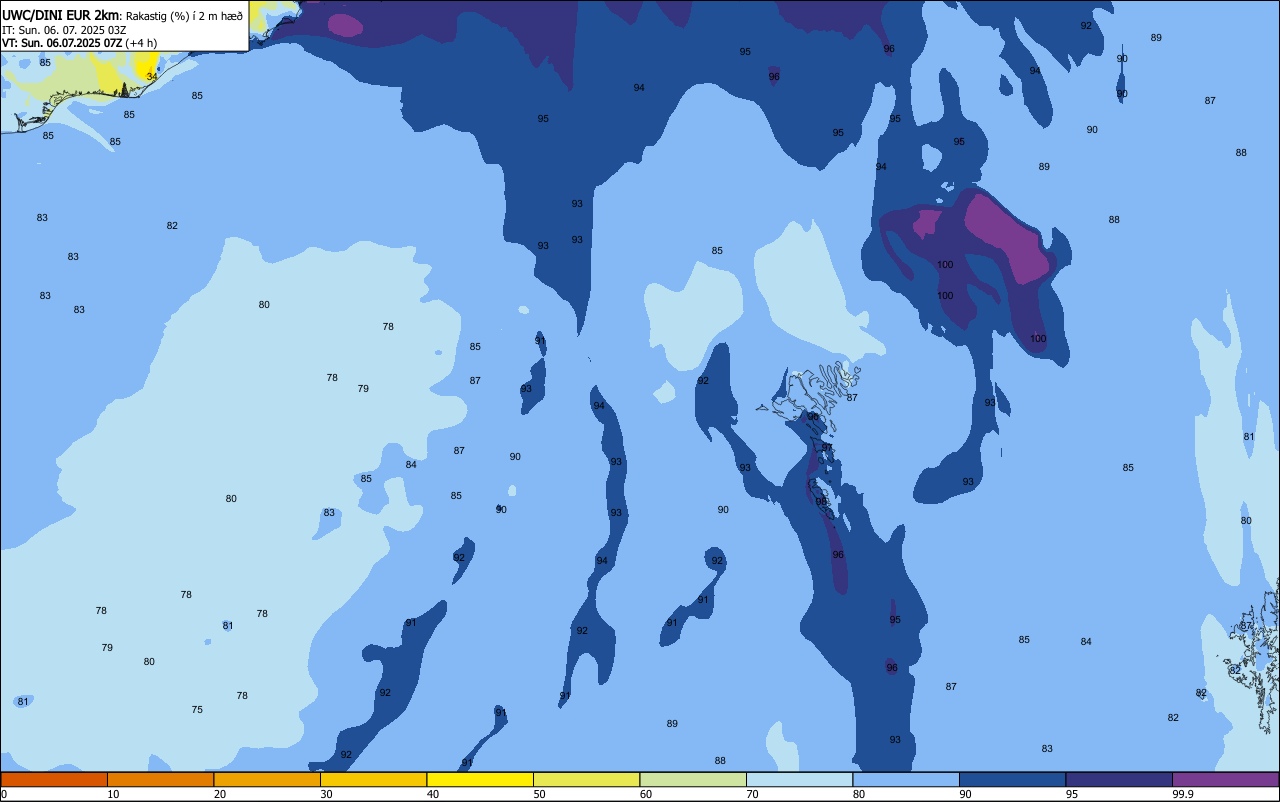Click the 'UWC/DINI EUR 2km' title text

(60, 15)
